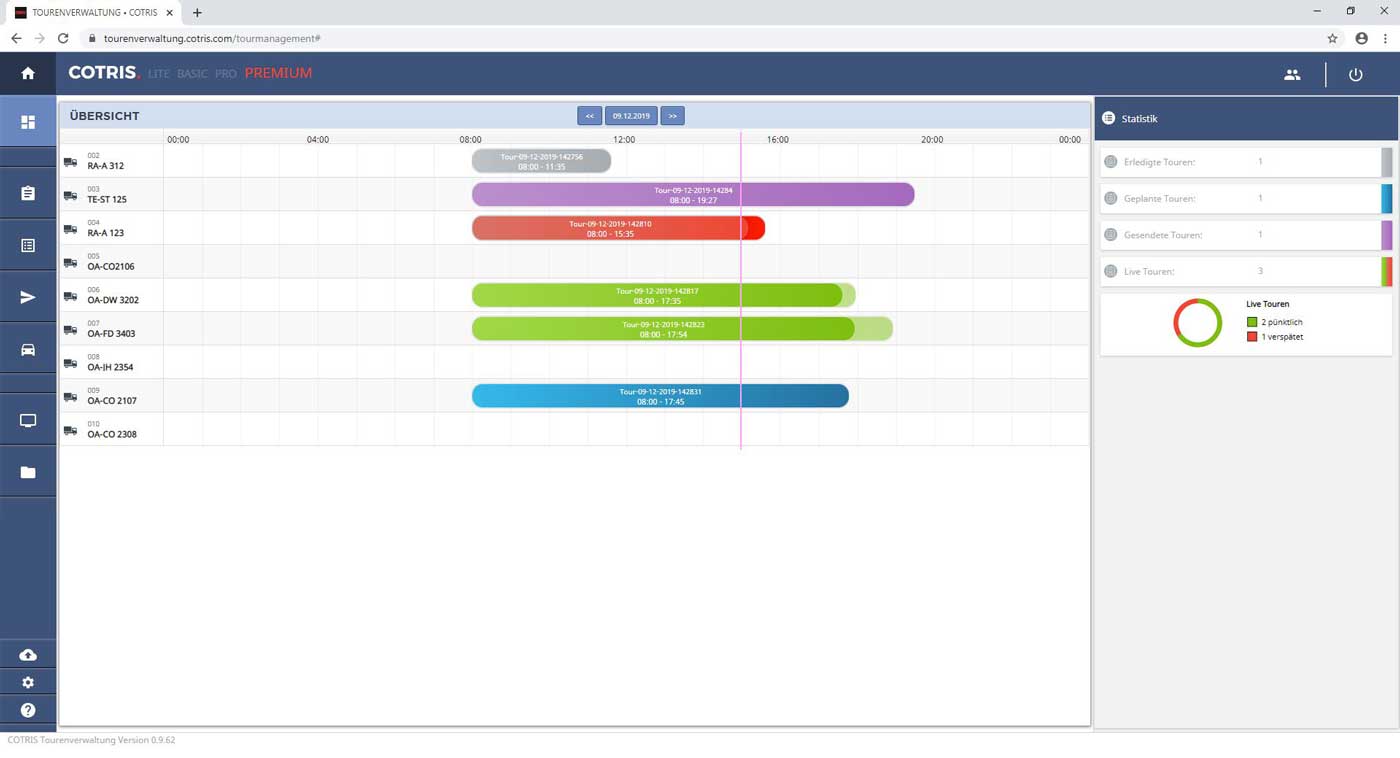Open the clipboard orders icon
Viewport: 1400px width, 758px height.
(x=28, y=193)
